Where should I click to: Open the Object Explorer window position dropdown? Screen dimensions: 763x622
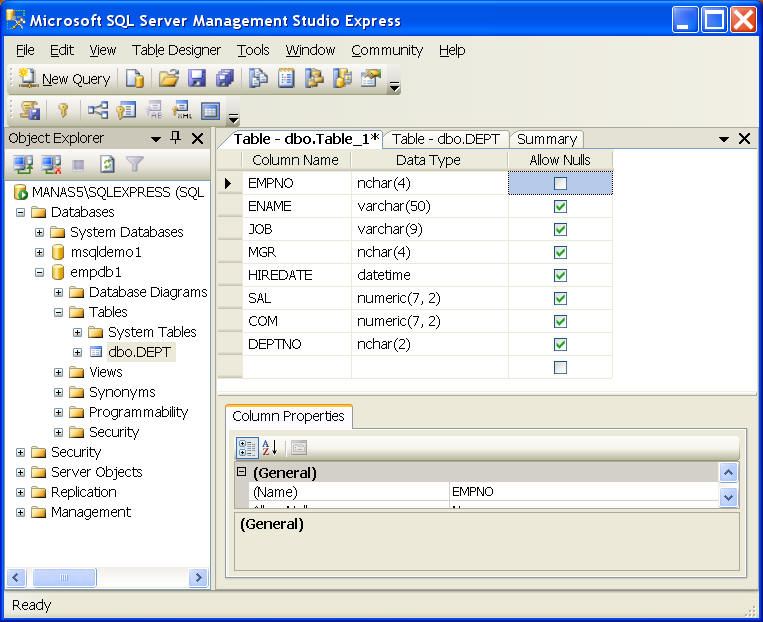coord(156,139)
